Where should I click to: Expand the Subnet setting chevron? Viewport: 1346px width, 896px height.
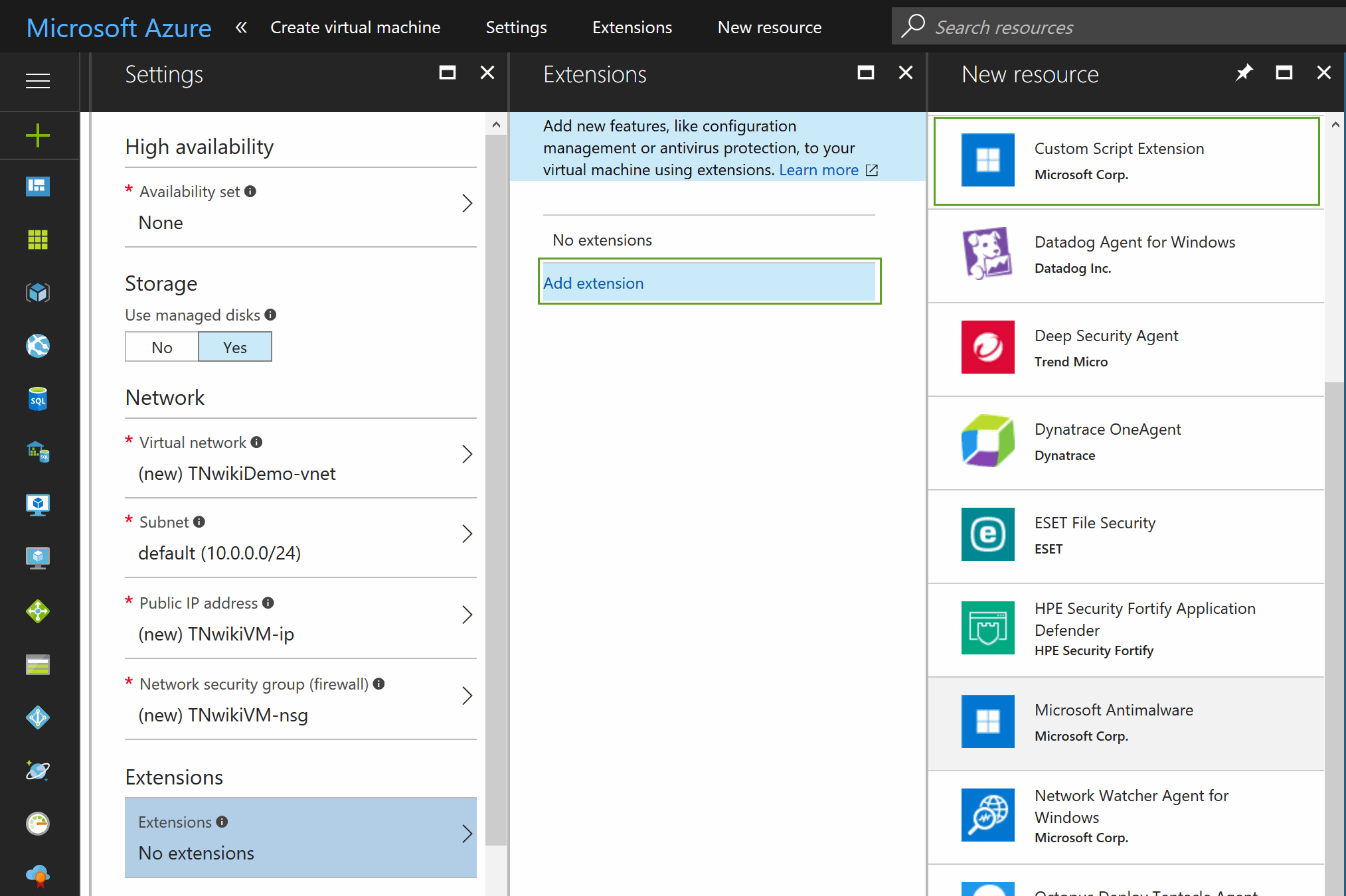coord(467,534)
